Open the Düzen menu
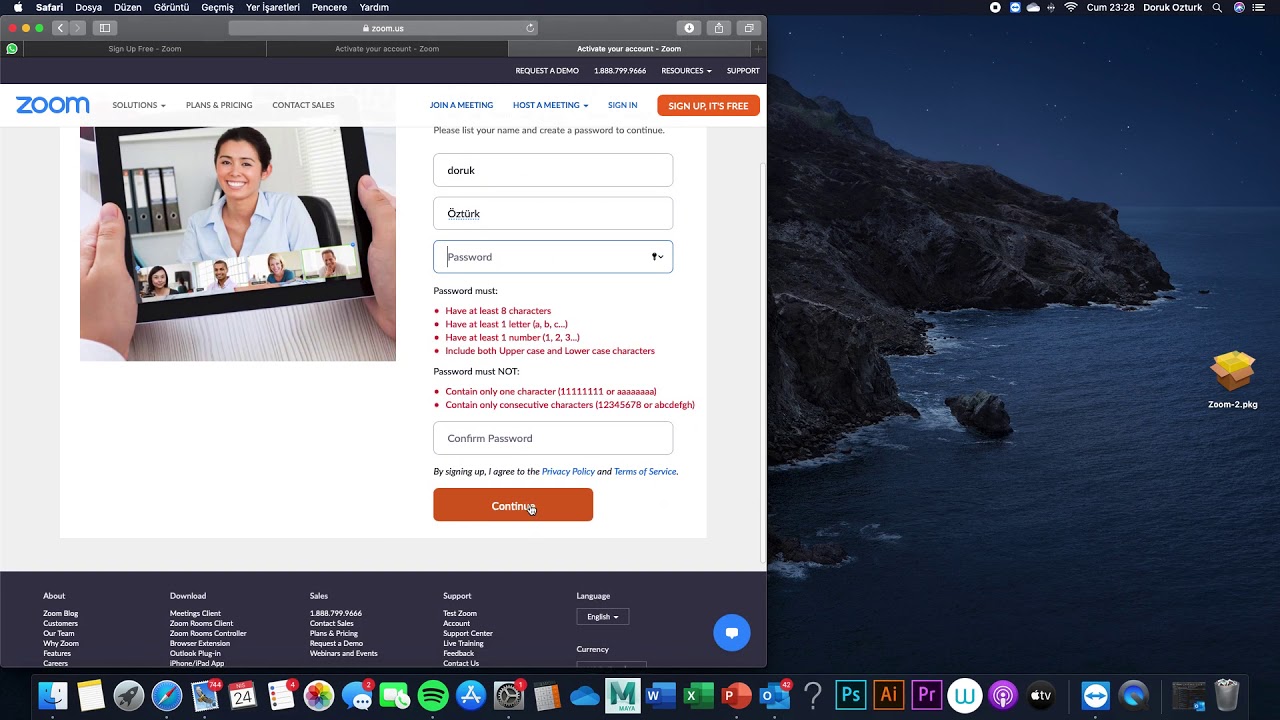 [128, 7]
